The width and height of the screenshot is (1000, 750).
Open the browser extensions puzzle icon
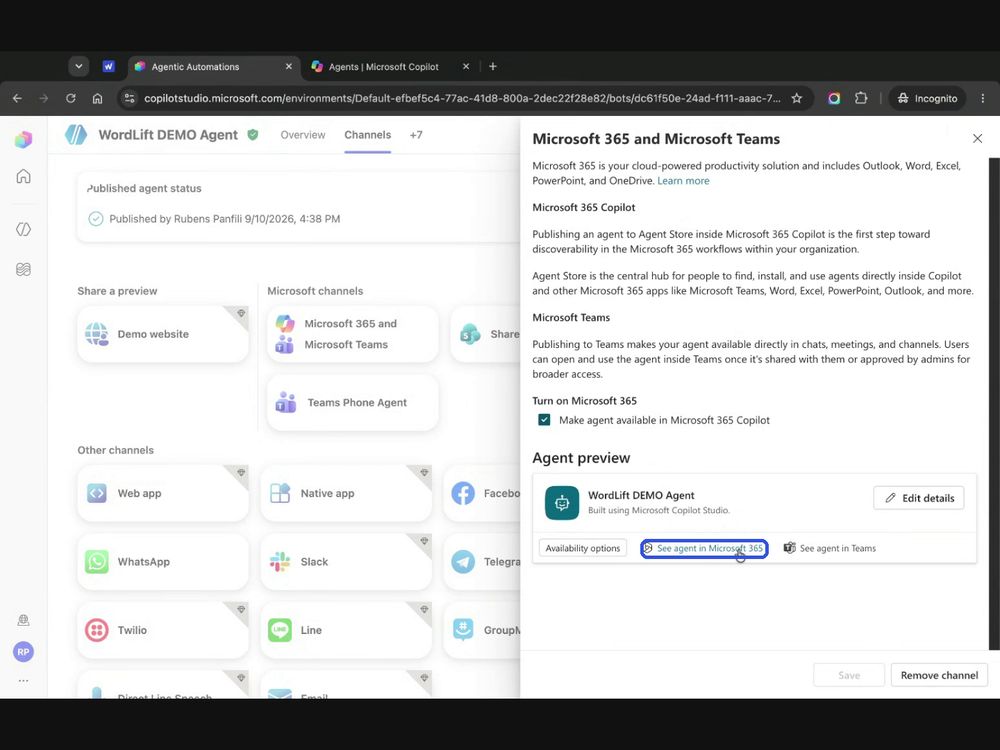[861, 98]
